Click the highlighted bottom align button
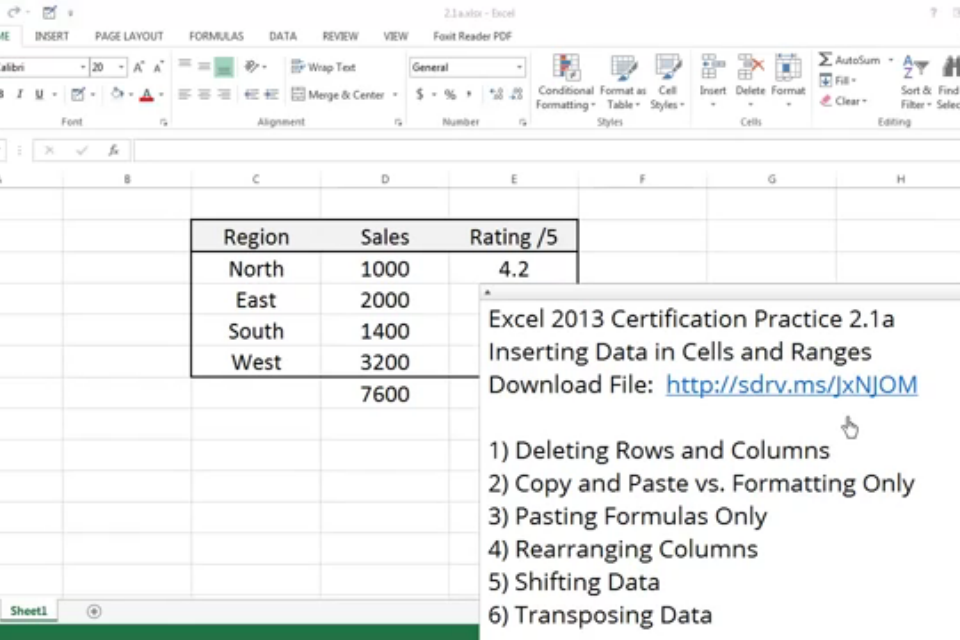The image size is (960, 640). [x=223, y=67]
